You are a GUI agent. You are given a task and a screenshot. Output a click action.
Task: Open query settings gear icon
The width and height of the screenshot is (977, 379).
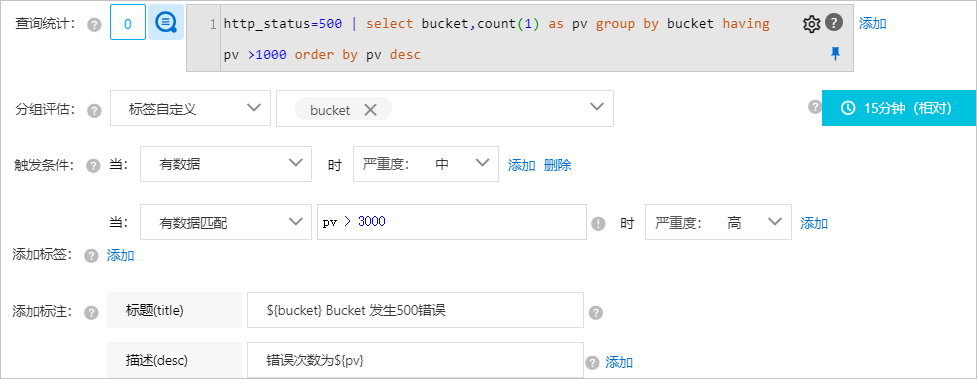pos(811,24)
